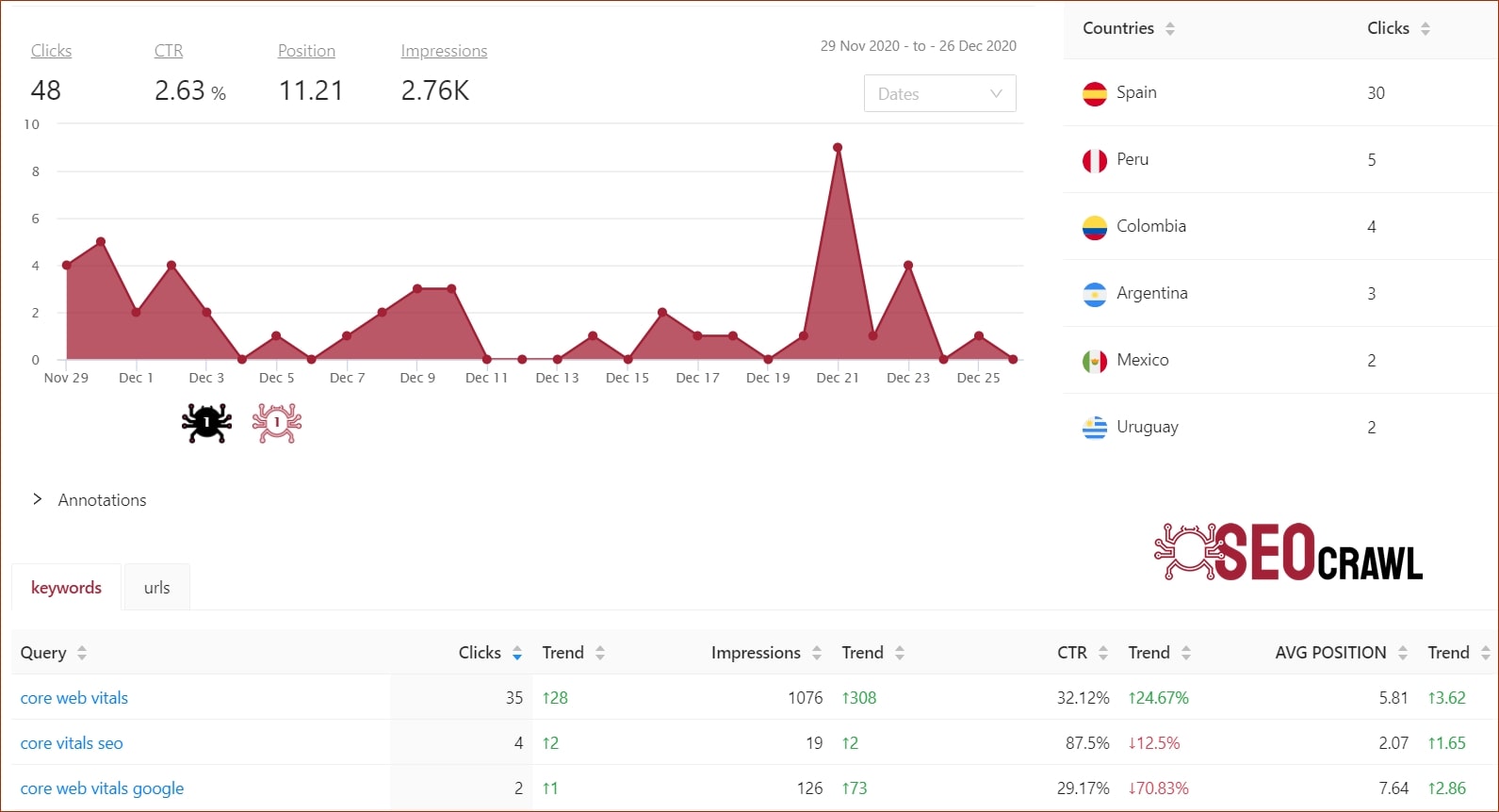Toggle the Impressions metric on chart
This screenshot has height=812, width=1499.
point(444,51)
